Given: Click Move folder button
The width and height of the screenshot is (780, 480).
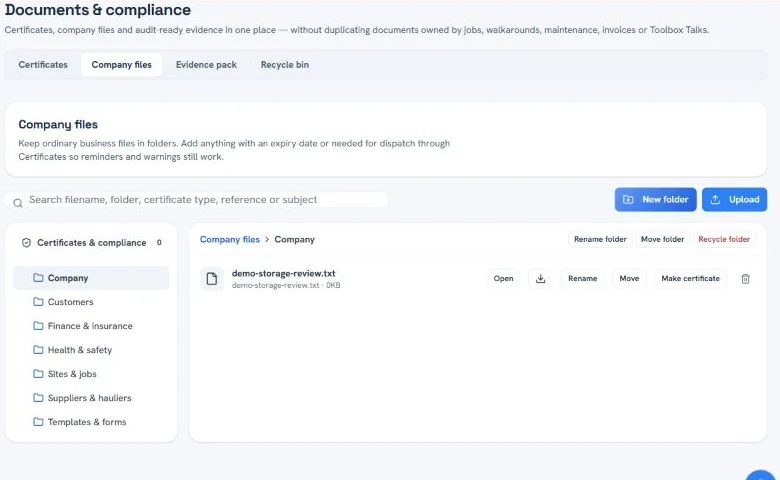Looking at the screenshot, I should click(662, 239).
